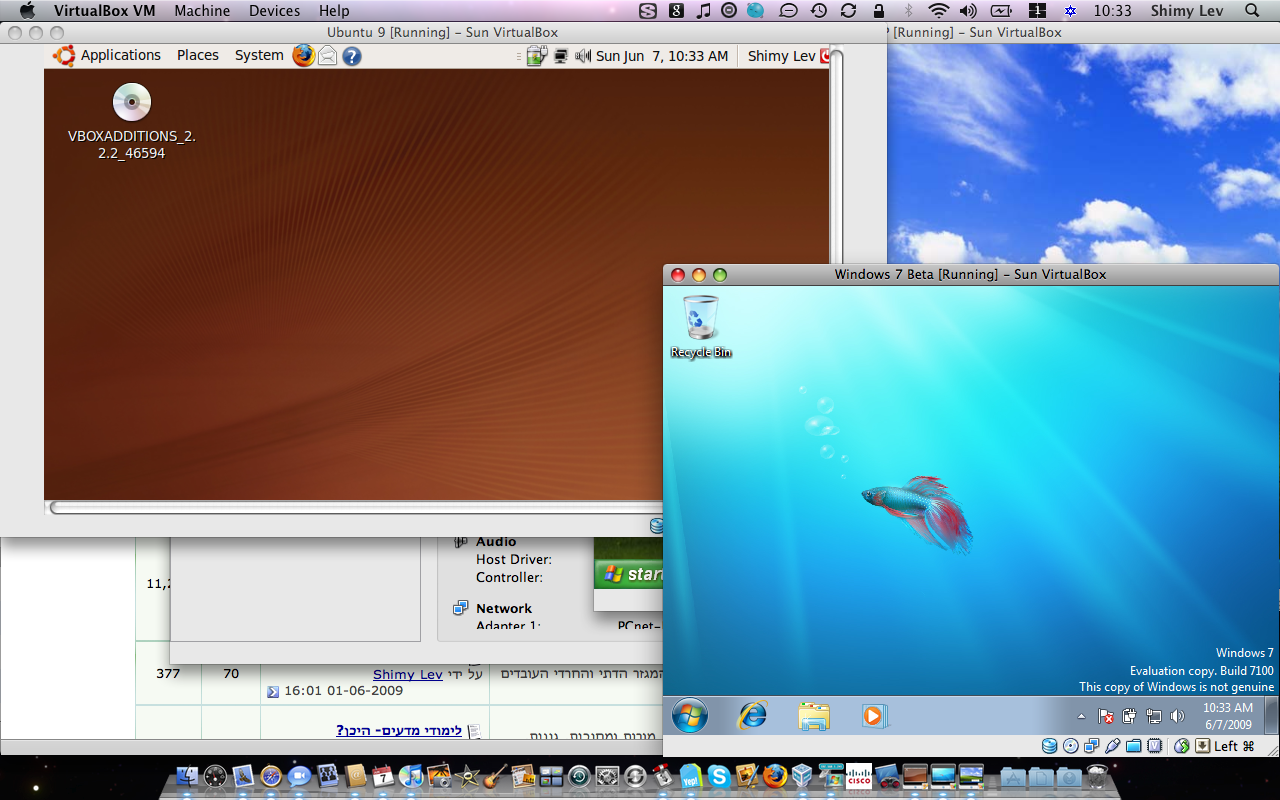Image resolution: width=1280 pixels, height=800 pixels.
Task: Click the Show desktop strip beside the Windows clock
Action: [1271, 715]
